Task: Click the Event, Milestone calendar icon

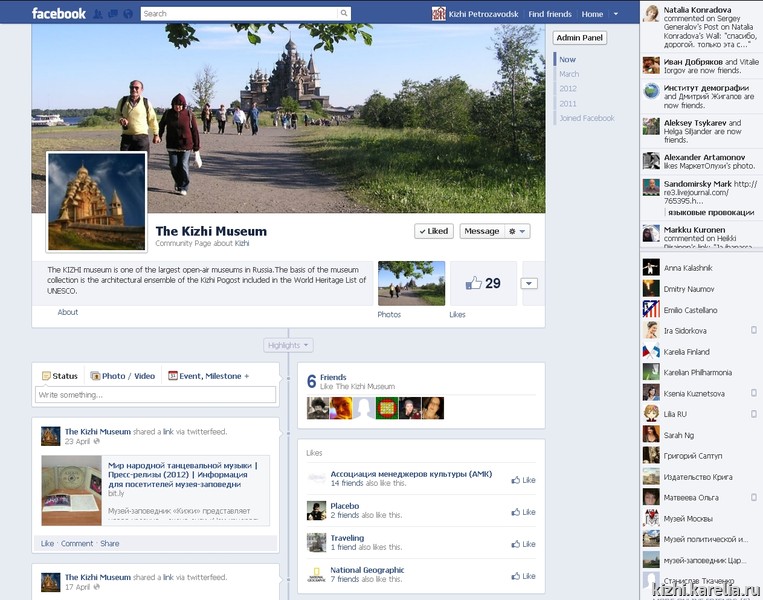Action: pos(172,376)
